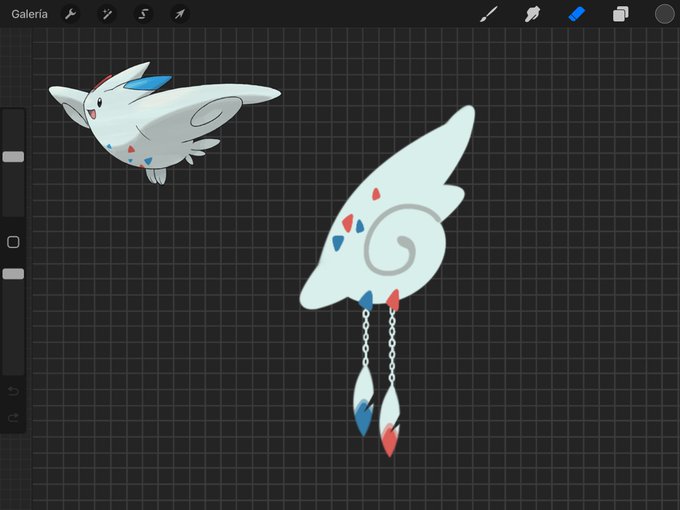Click the brush opacity slider handle
Viewport: 680px width, 510px height.
pyautogui.click(x=13, y=274)
